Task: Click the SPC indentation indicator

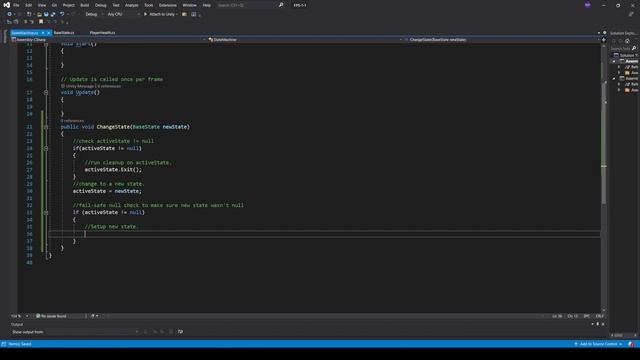Action: [587, 316]
